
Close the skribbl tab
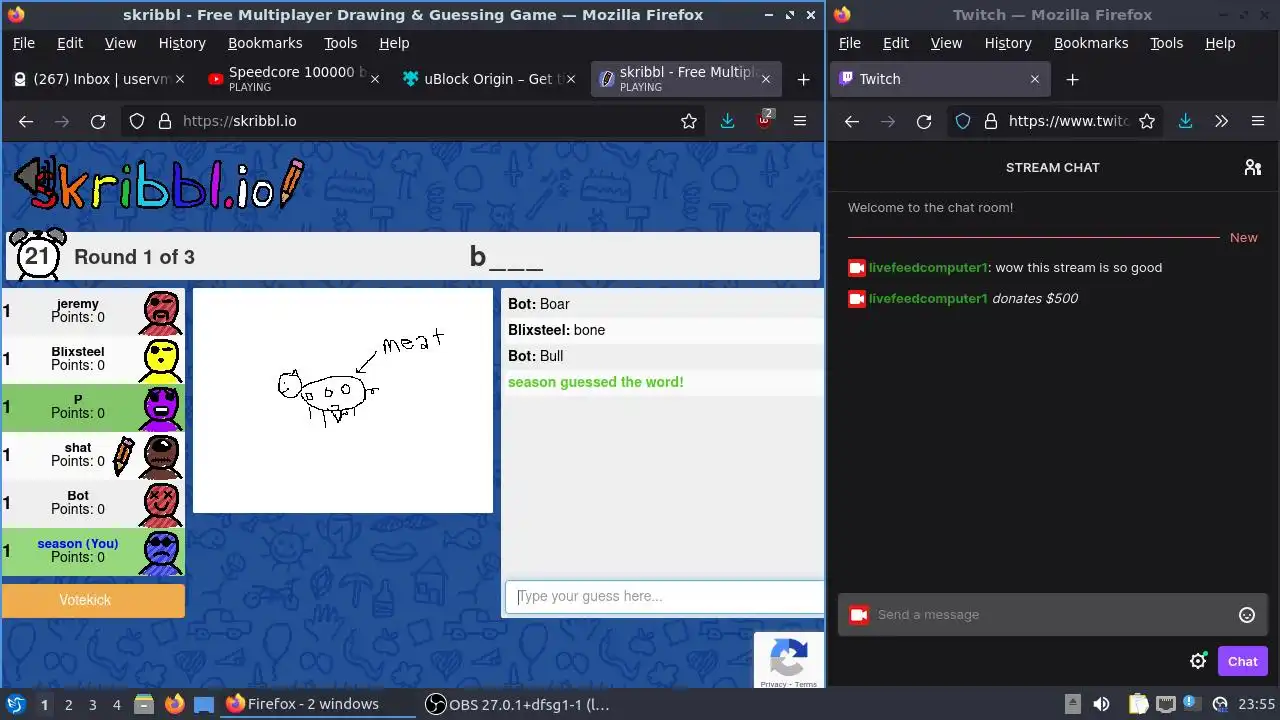click(x=766, y=79)
